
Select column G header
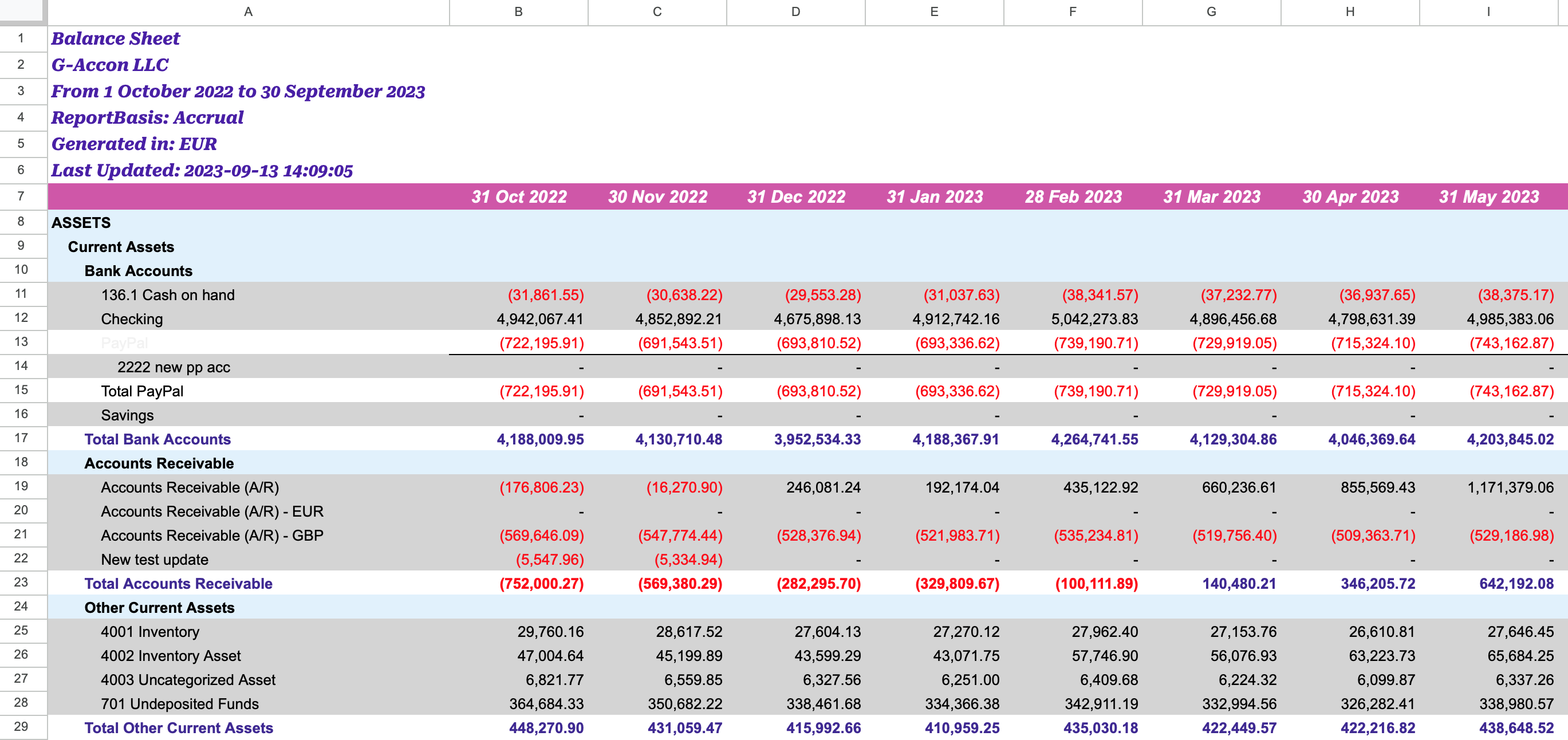click(1211, 11)
